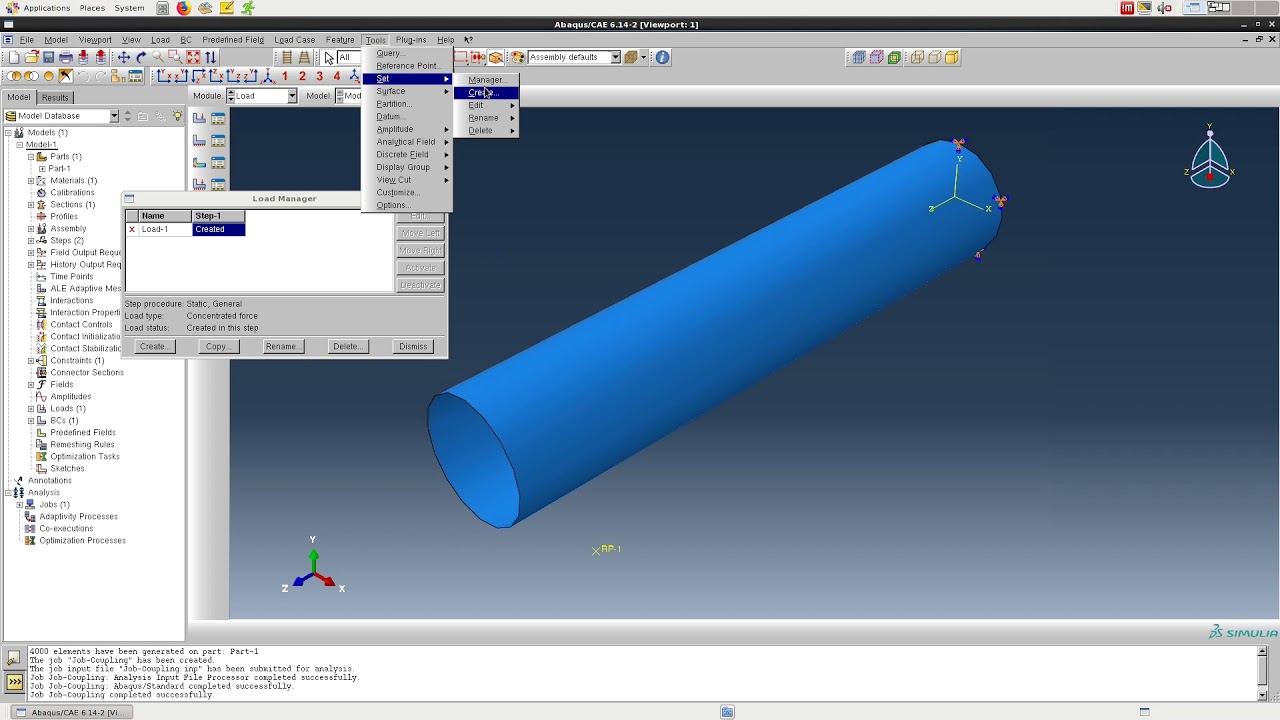The image size is (1280, 720).
Task: Expand the Steps (2) node
Action: click(x=31, y=240)
